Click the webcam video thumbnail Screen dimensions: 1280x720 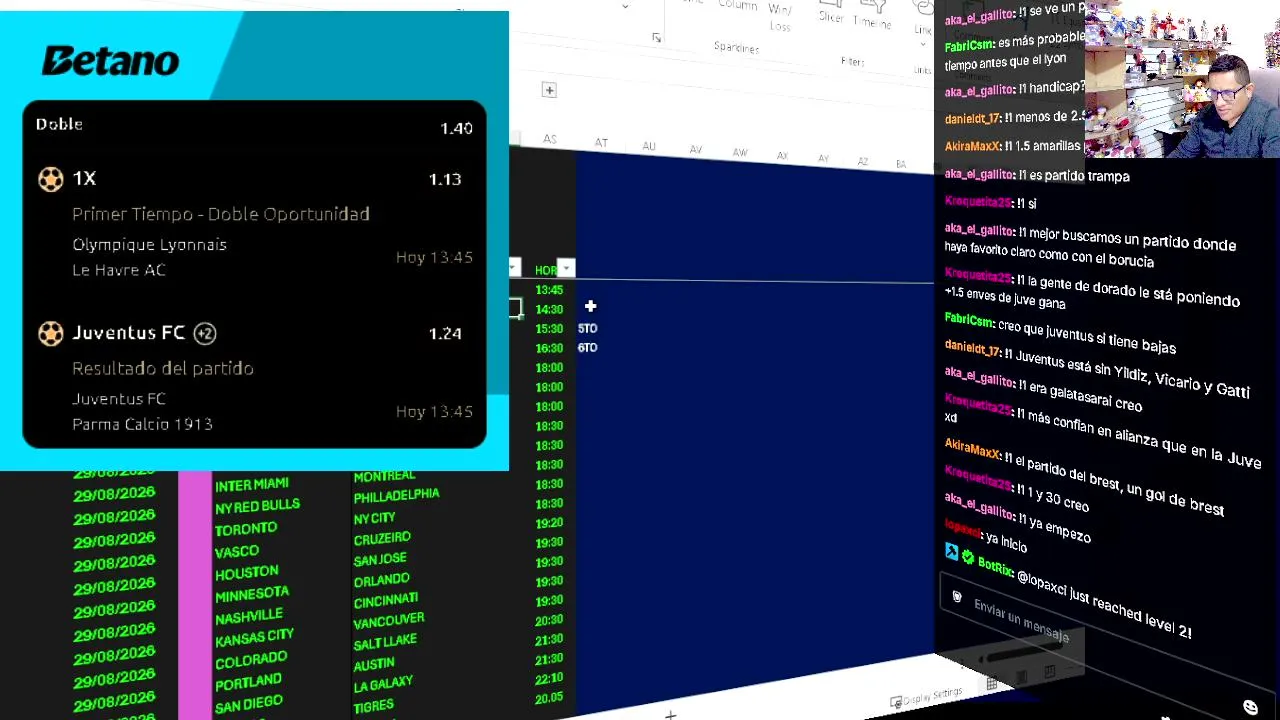pyautogui.click(x=1182, y=79)
